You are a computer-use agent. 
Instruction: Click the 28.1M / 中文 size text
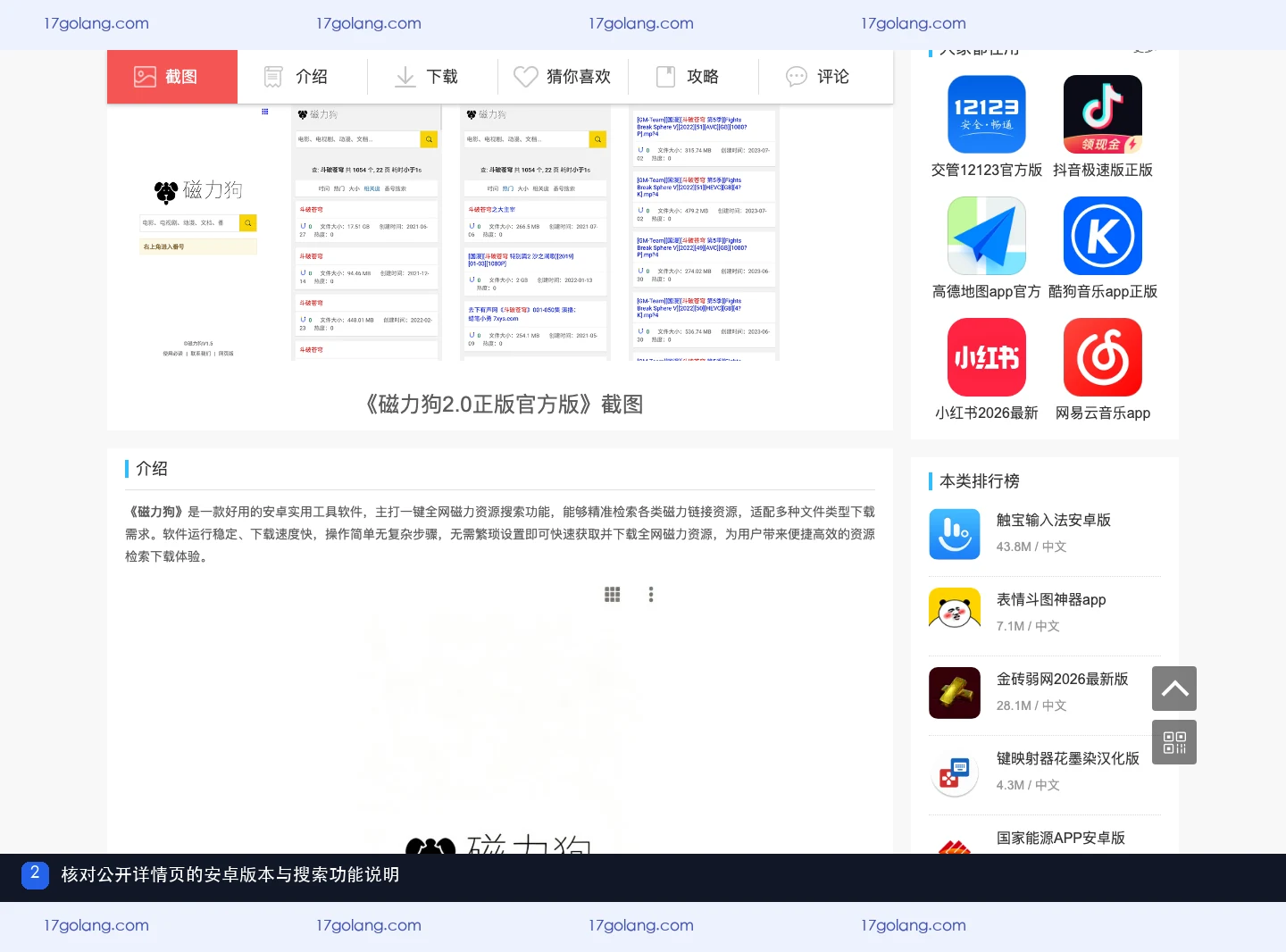[x=1031, y=706]
